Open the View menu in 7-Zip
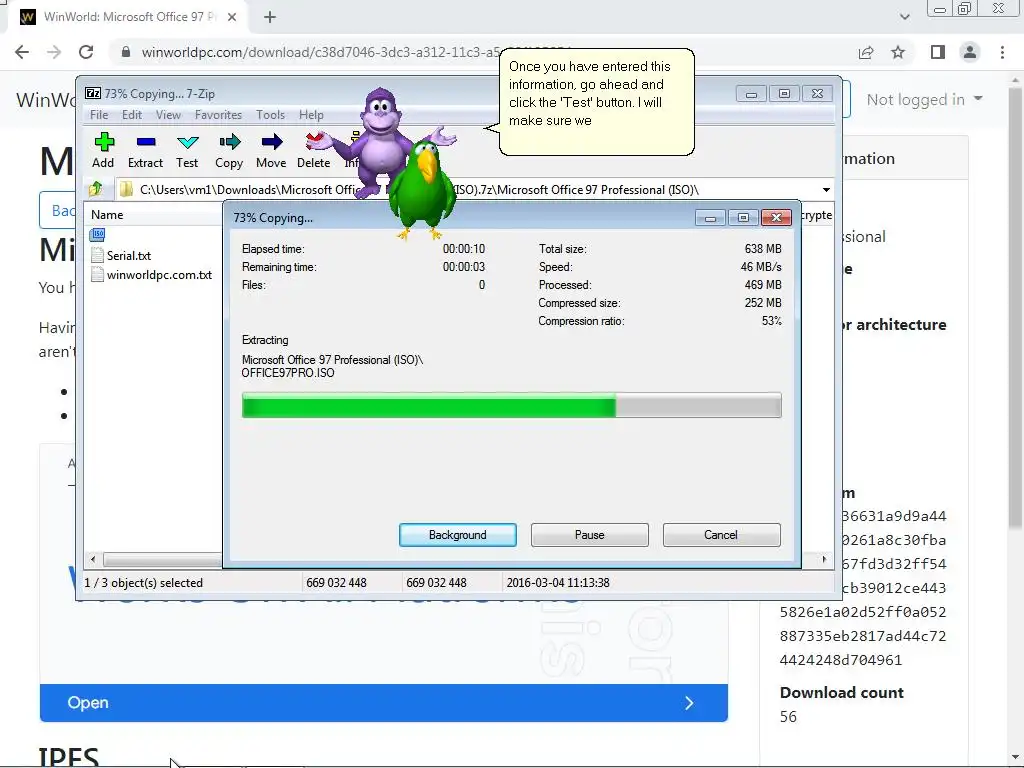Image resolution: width=1024 pixels, height=768 pixels. pos(168,115)
